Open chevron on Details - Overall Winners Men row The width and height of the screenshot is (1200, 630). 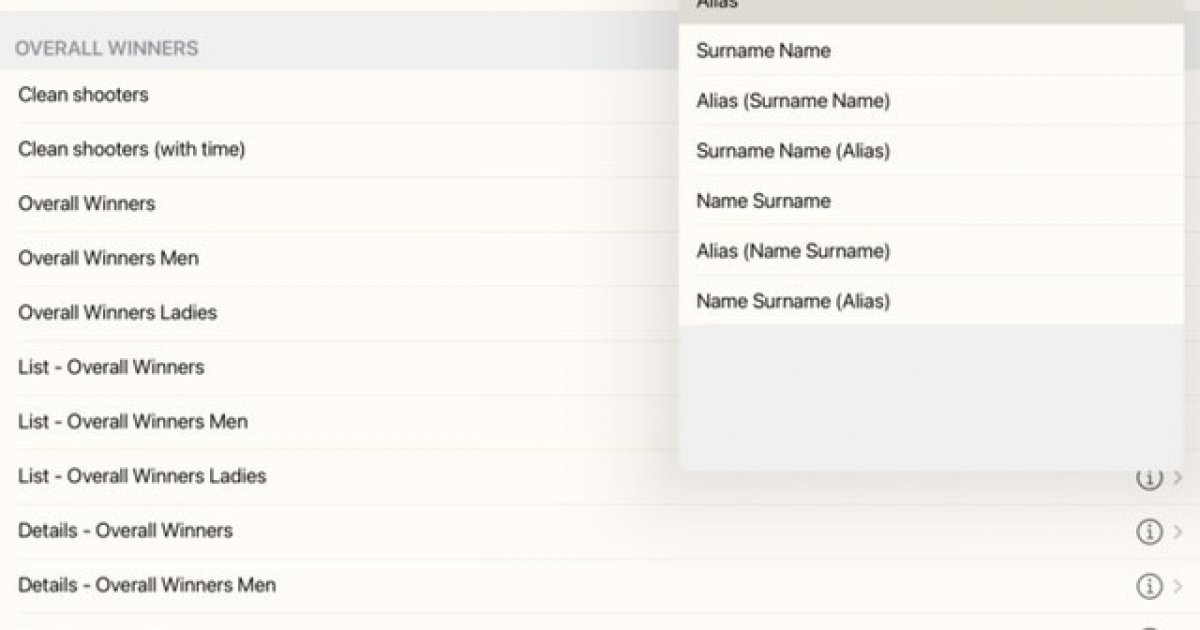click(x=1177, y=586)
